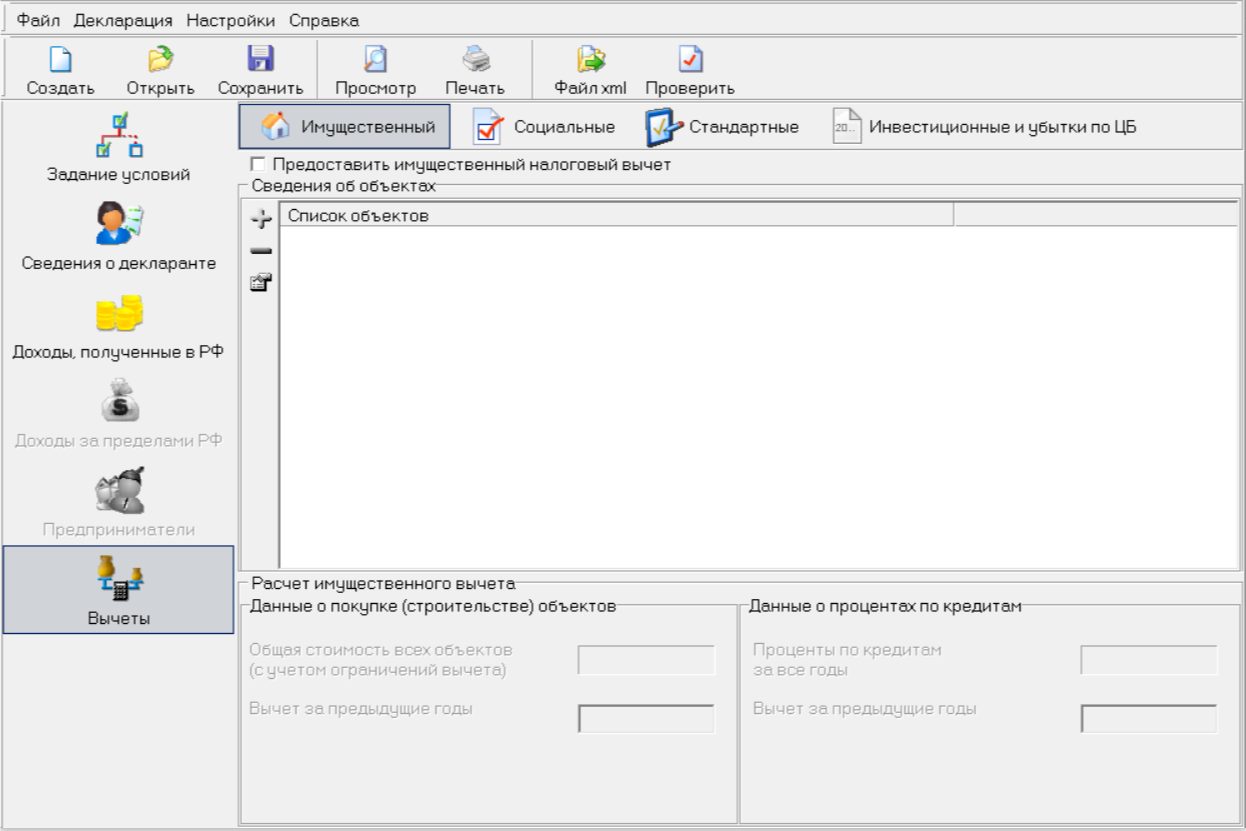Edit the object with the properties icon
Image resolution: width=1246 pixels, height=831 pixels.
tap(261, 283)
